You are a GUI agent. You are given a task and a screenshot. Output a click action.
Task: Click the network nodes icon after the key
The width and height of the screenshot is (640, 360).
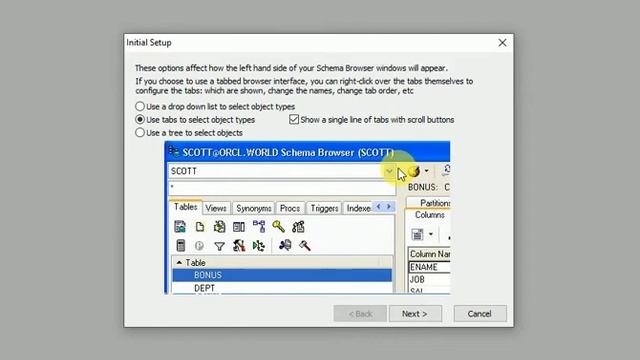tap(298, 227)
